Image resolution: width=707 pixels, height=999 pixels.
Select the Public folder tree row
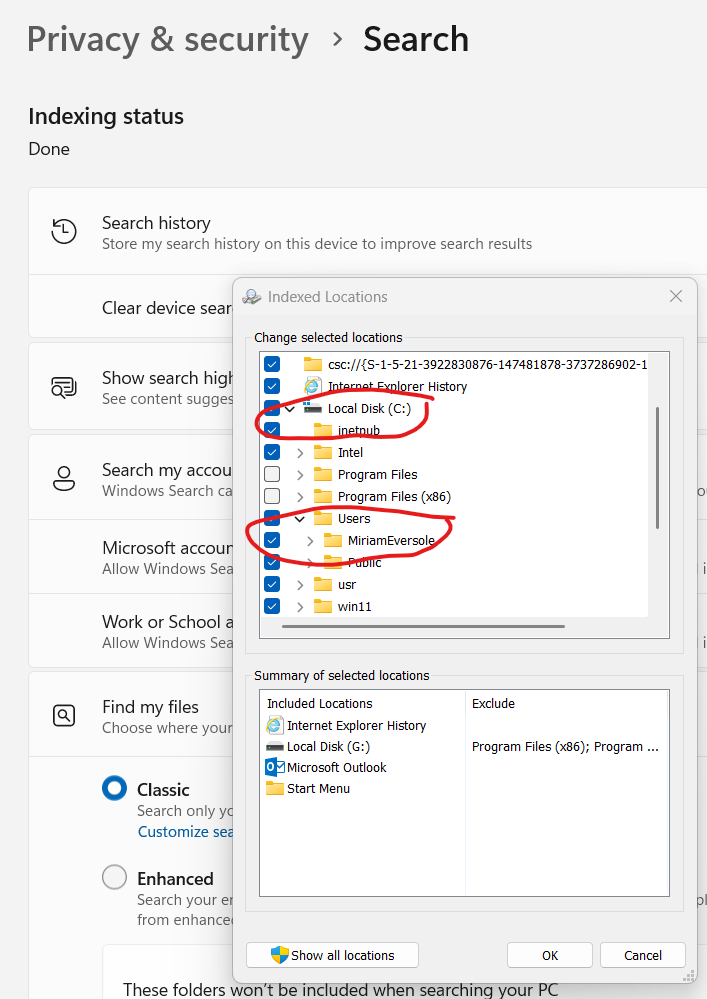point(364,563)
